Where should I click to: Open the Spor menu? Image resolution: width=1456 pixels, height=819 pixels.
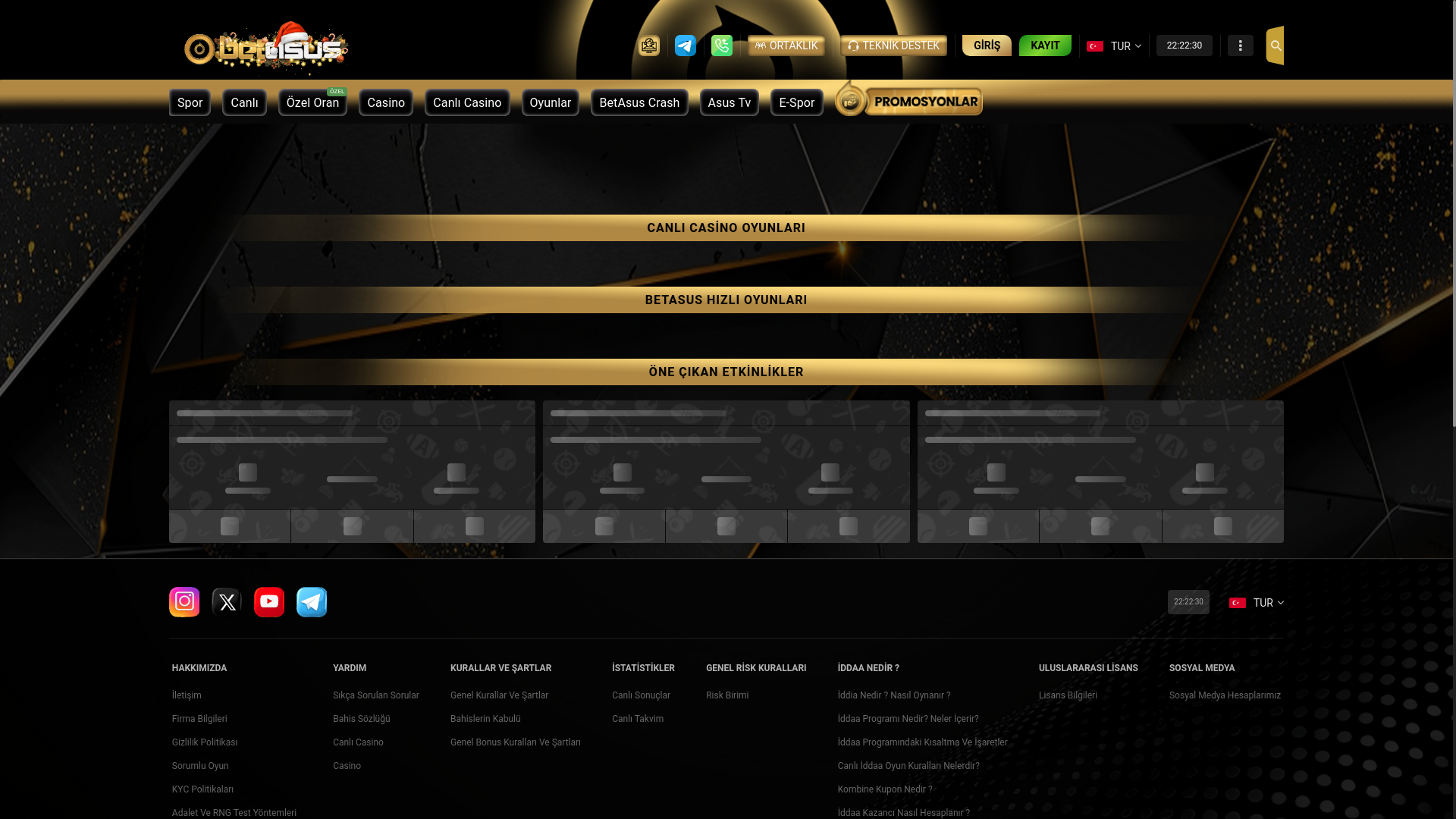190,102
